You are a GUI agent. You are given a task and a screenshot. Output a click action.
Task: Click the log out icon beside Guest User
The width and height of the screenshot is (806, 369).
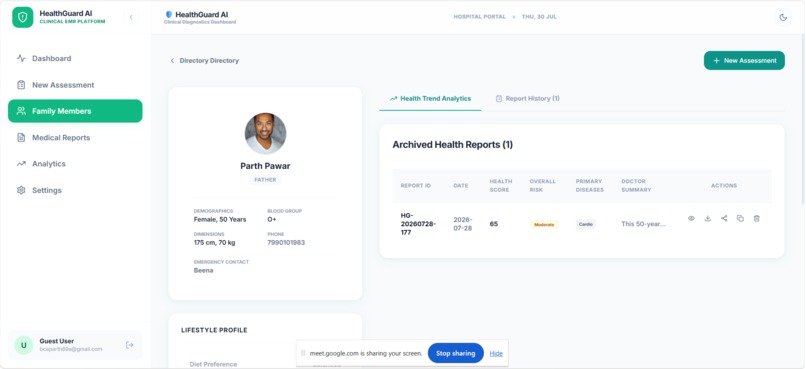click(130, 345)
